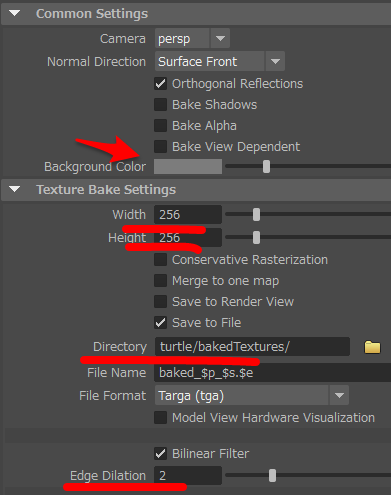Uncheck Save to File option

(x=160, y=322)
